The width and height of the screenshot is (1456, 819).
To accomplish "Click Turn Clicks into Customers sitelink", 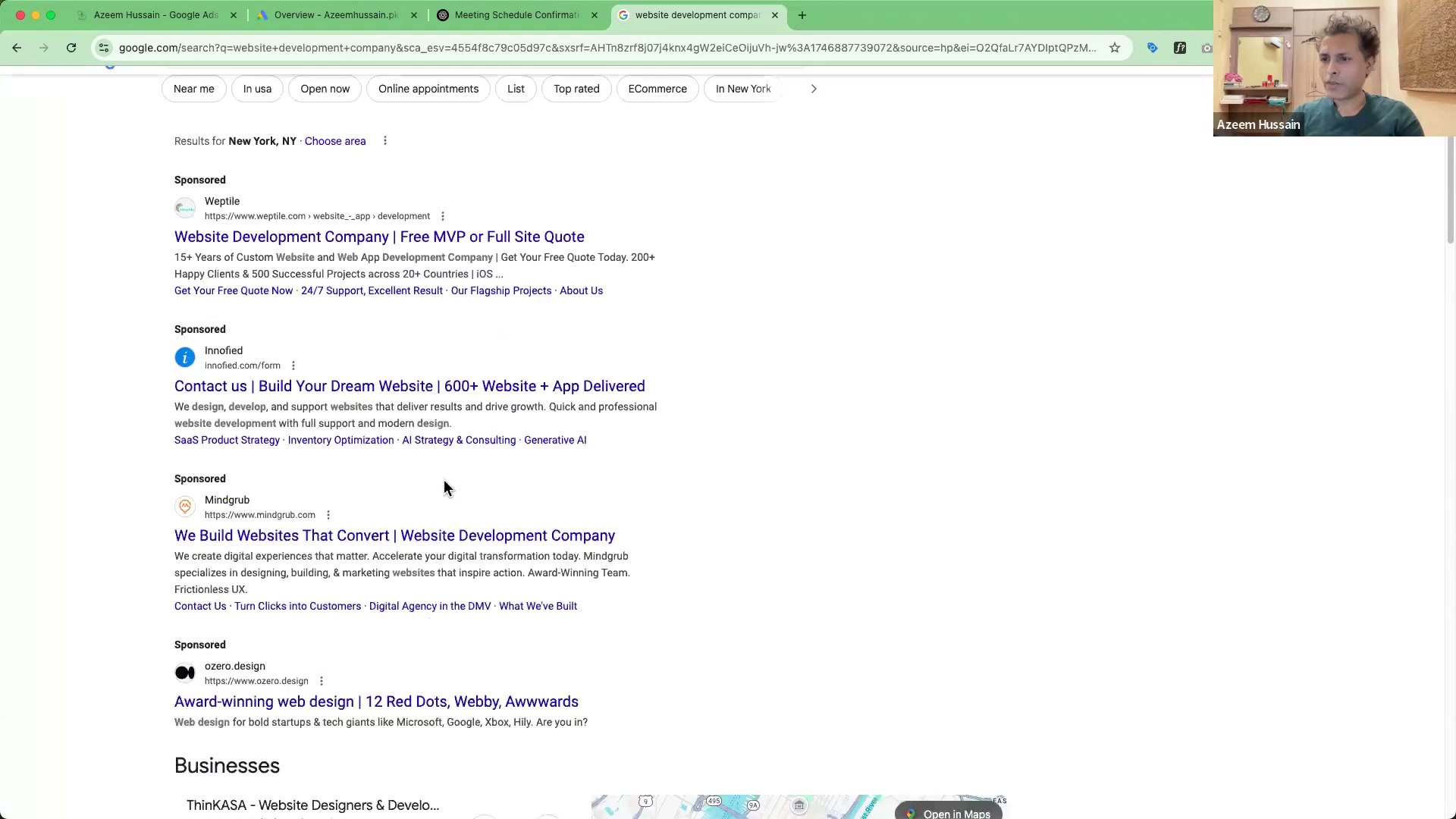I will pos(297,606).
